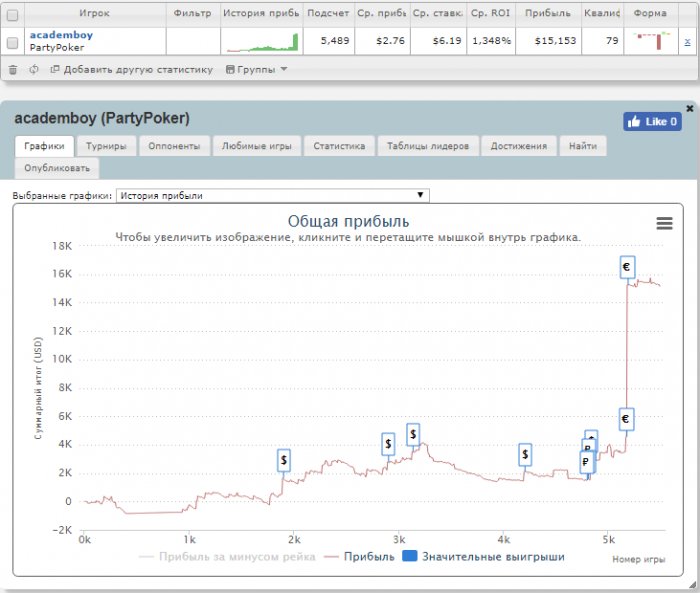Click the trash delete icon
The height and width of the screenshot is (593, 700).
[13, 70]
